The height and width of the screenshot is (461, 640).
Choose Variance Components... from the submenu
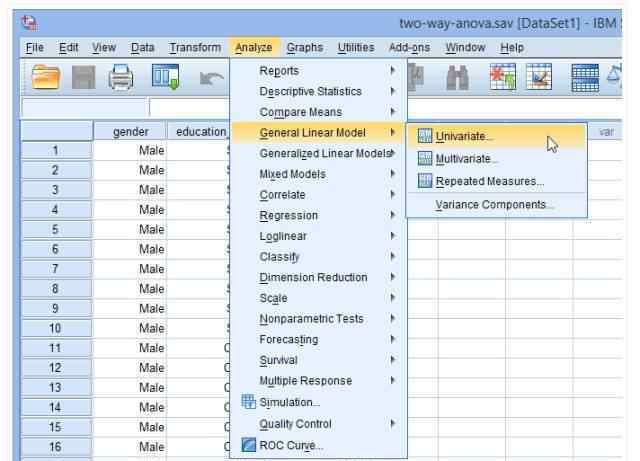(496, 204)
